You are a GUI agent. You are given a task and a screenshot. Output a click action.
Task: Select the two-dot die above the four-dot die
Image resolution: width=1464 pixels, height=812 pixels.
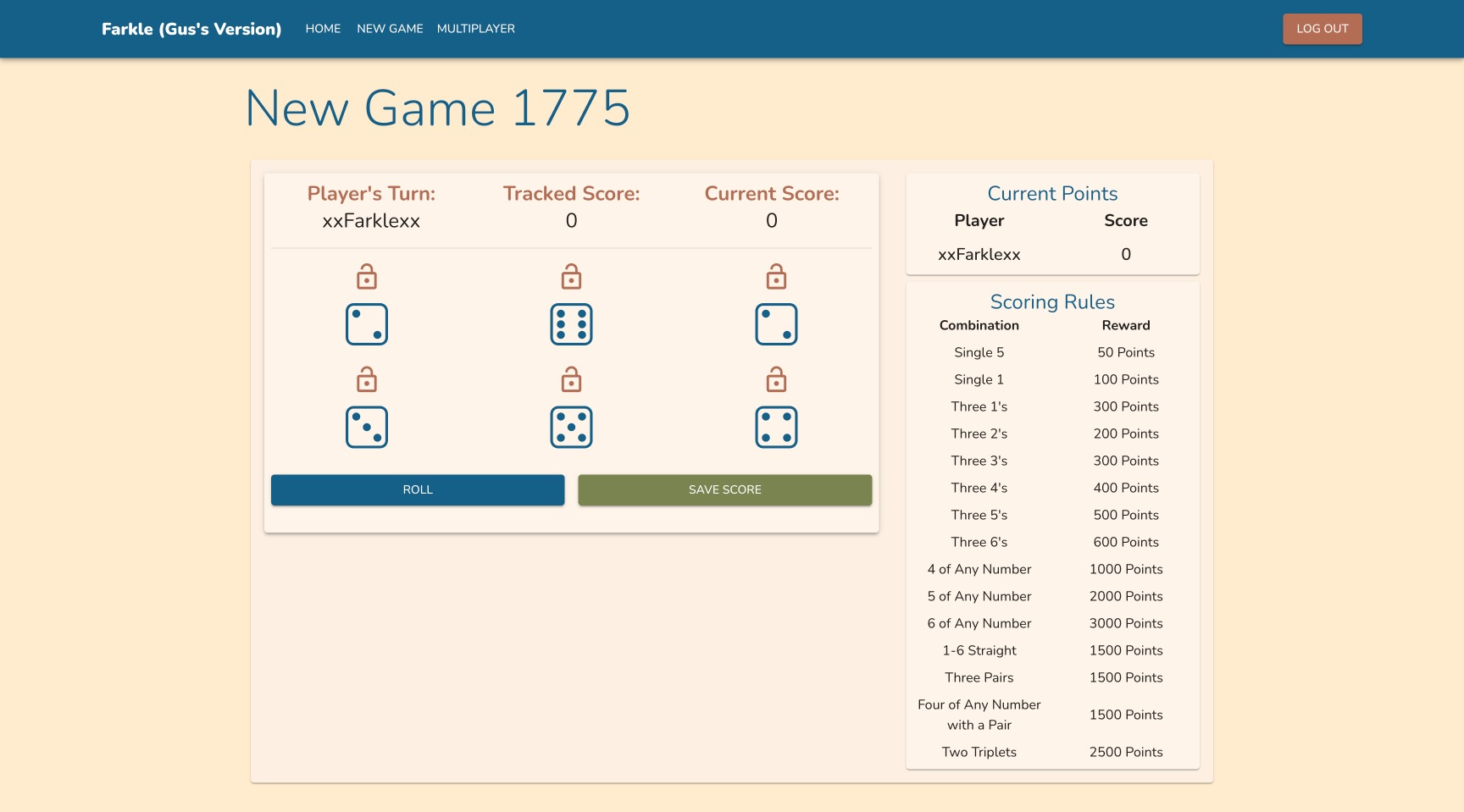coord(776,324)
